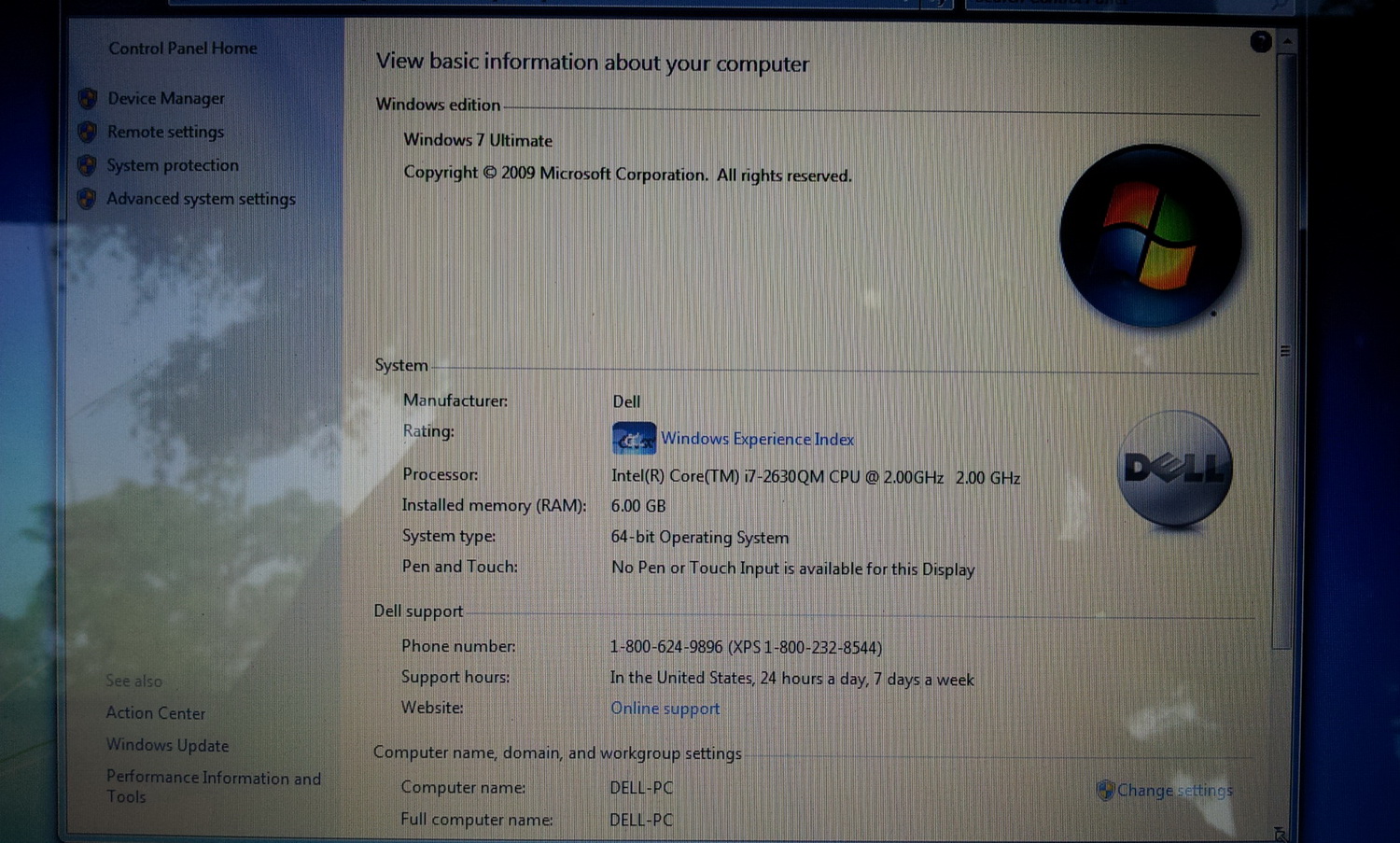Click the shield icon beside Remote settings
Viewport: 1400px width, 843px height.
[88, 132]
